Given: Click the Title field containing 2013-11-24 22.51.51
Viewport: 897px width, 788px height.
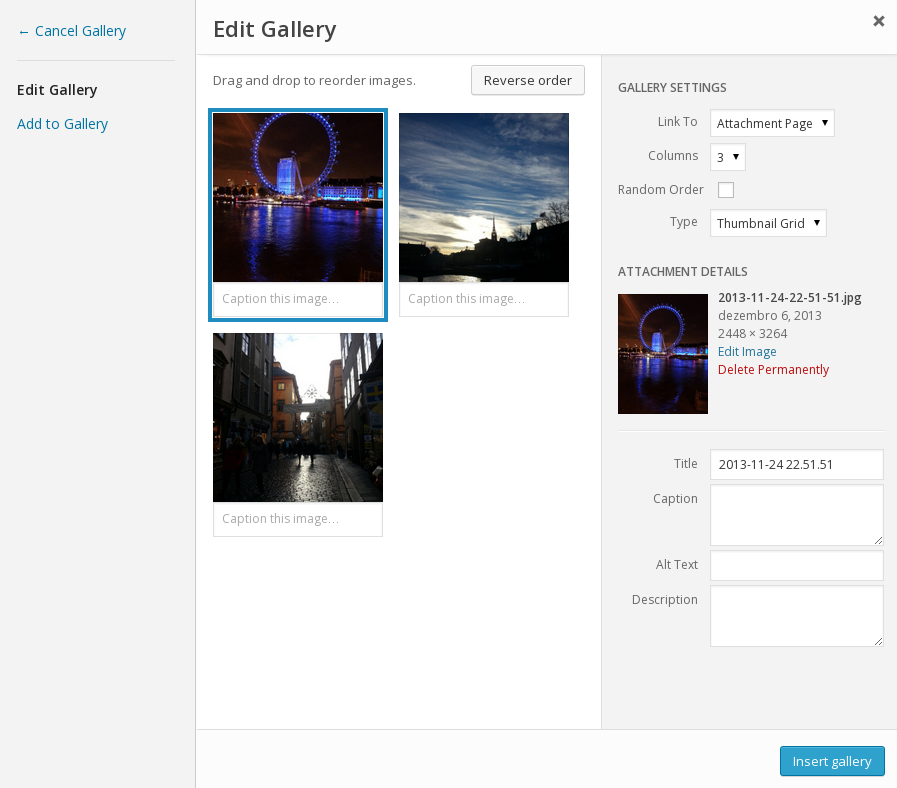Looking at the screenshot, I should tap(796, 464).
